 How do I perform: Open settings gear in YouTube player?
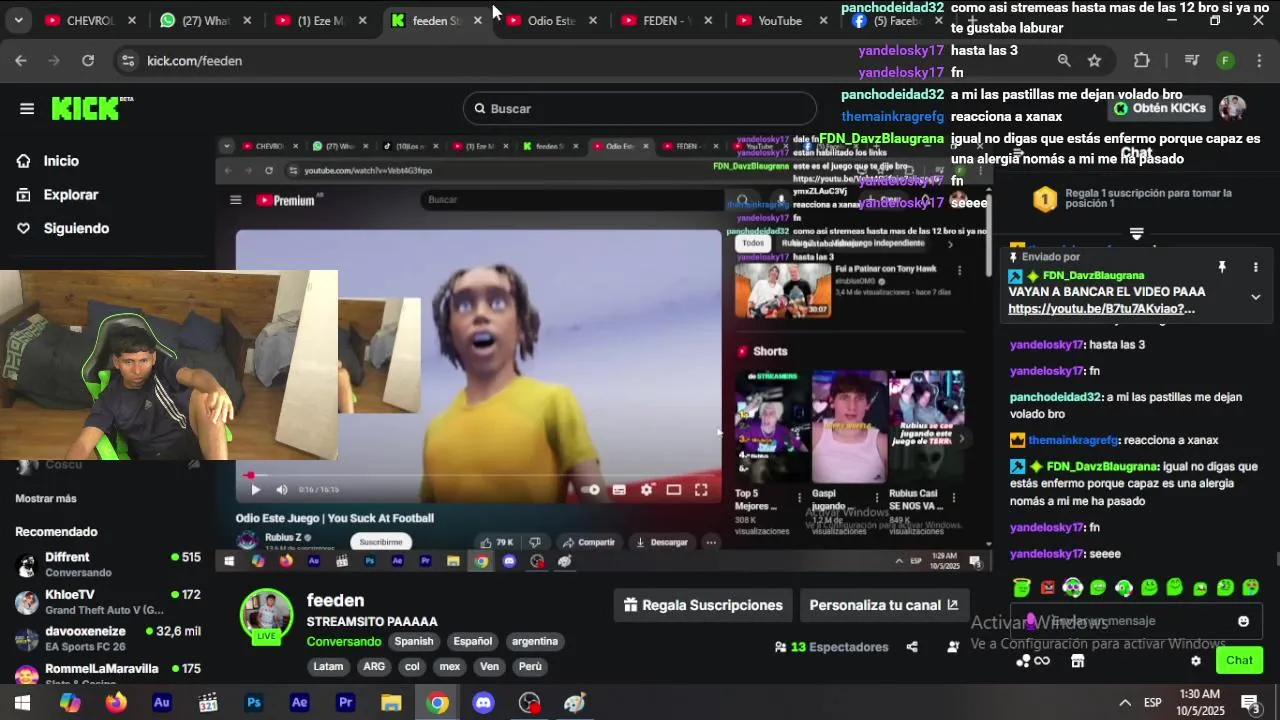646,489
